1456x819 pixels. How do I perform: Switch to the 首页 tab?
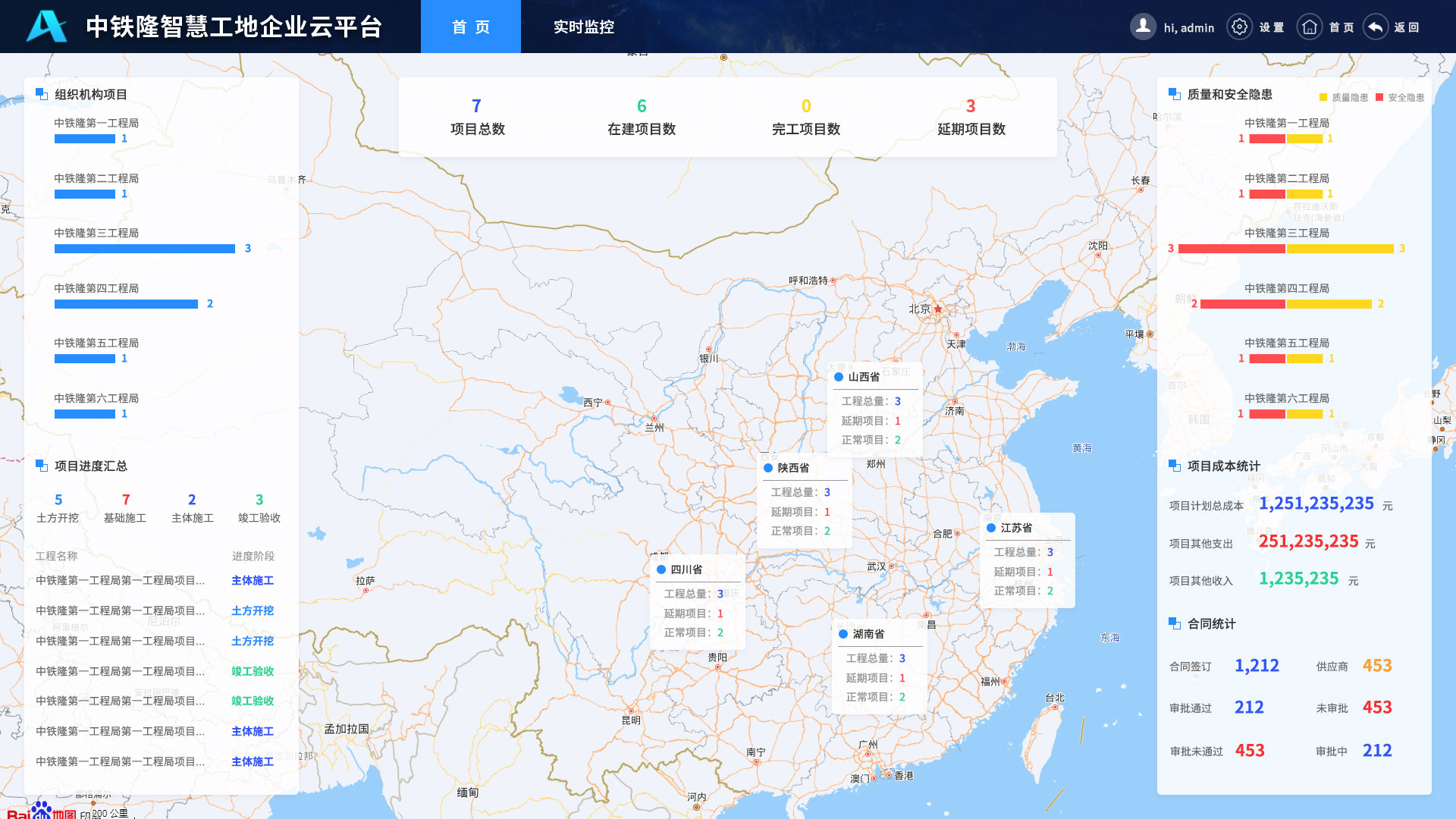(470, 27)
